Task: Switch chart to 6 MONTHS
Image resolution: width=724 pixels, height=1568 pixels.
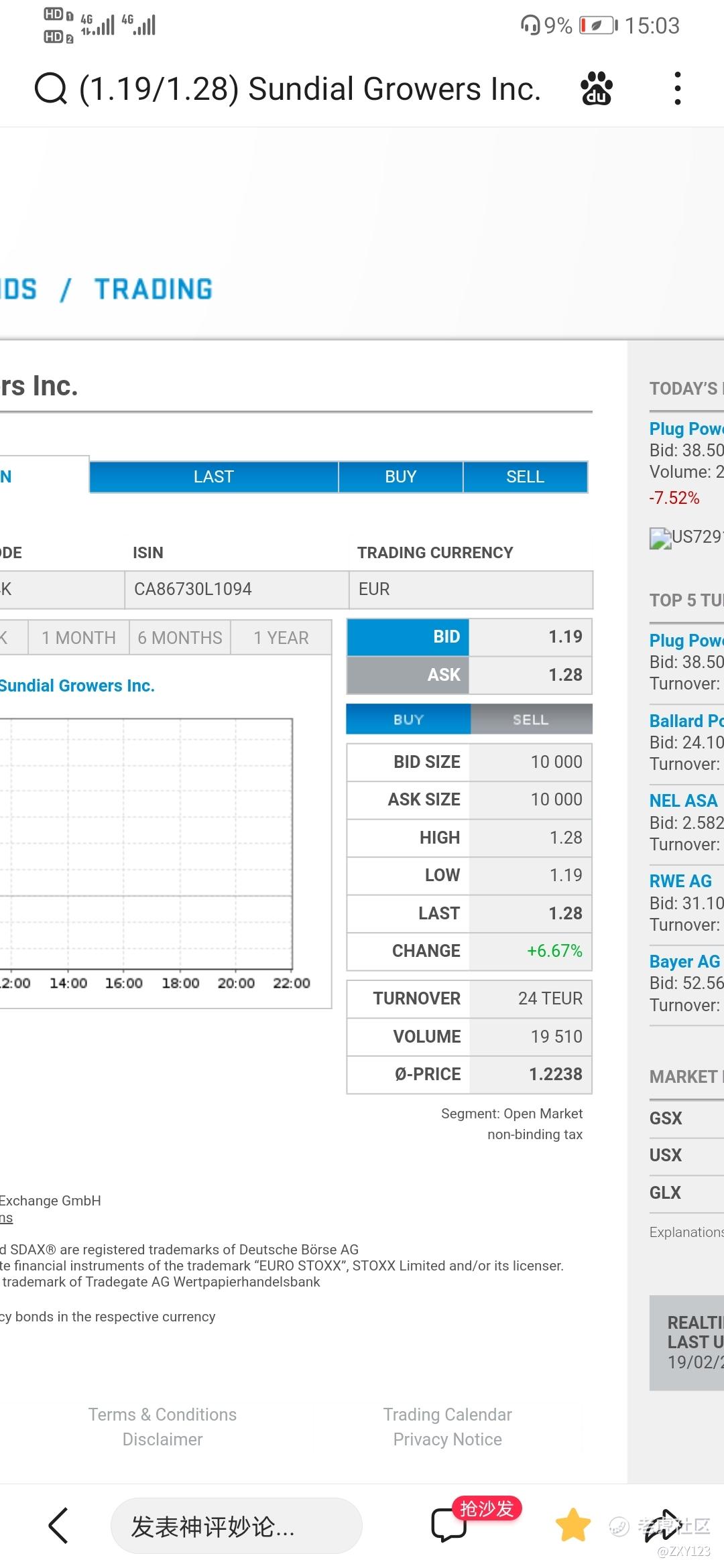Action: (x=180, y=637)
